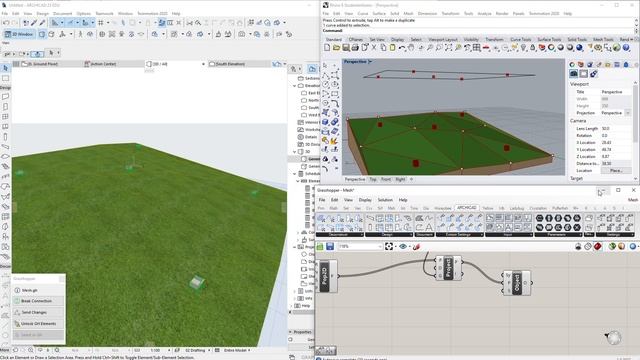The height and width of the screenshot is (360, 640).
Task: Toggle the 3D Window button in ARCHICAD
Action: point(20,34)
